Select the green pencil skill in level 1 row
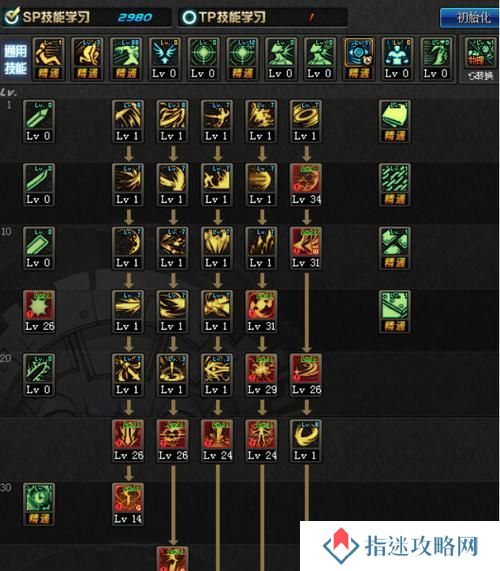 click(x=39, y=121)
